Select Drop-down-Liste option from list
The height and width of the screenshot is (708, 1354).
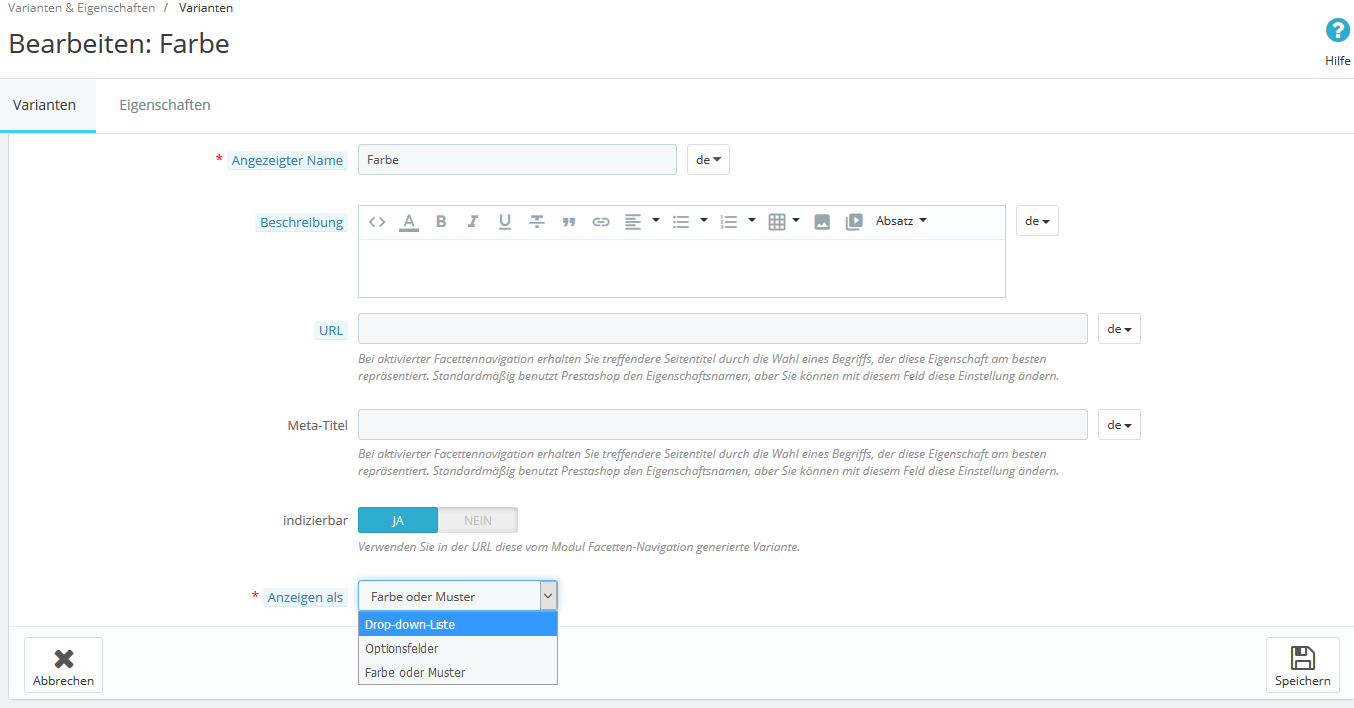coord(458,624)
